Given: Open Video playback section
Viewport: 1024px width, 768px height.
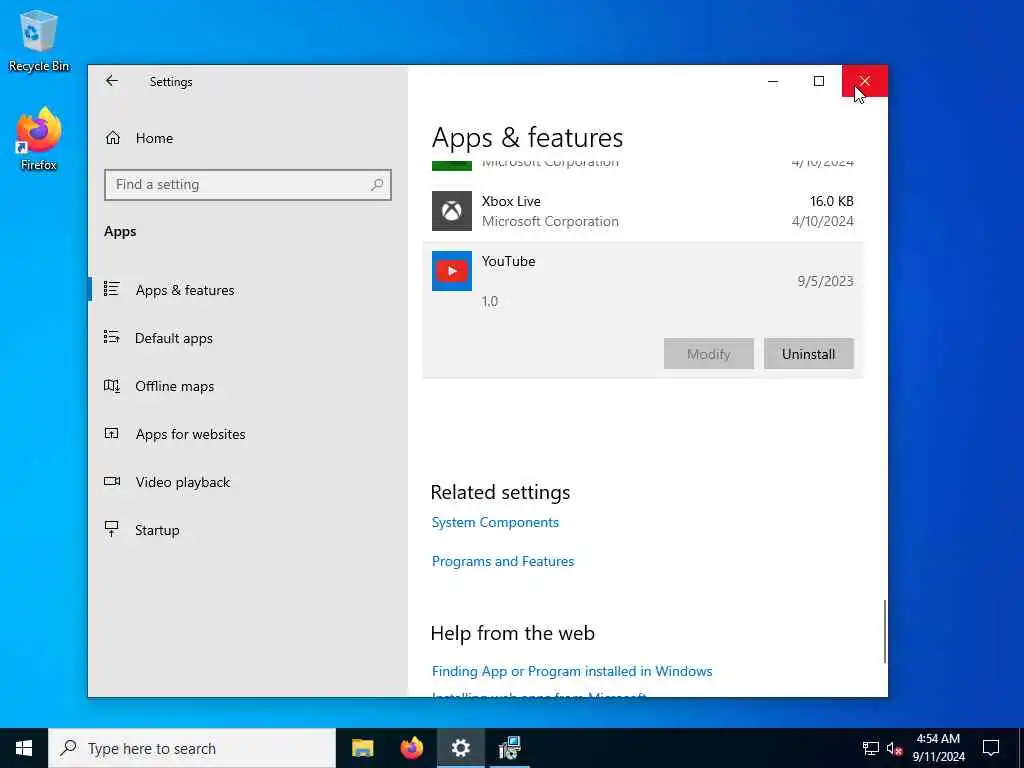Looking at the screenshot, I should coord(183,482).
